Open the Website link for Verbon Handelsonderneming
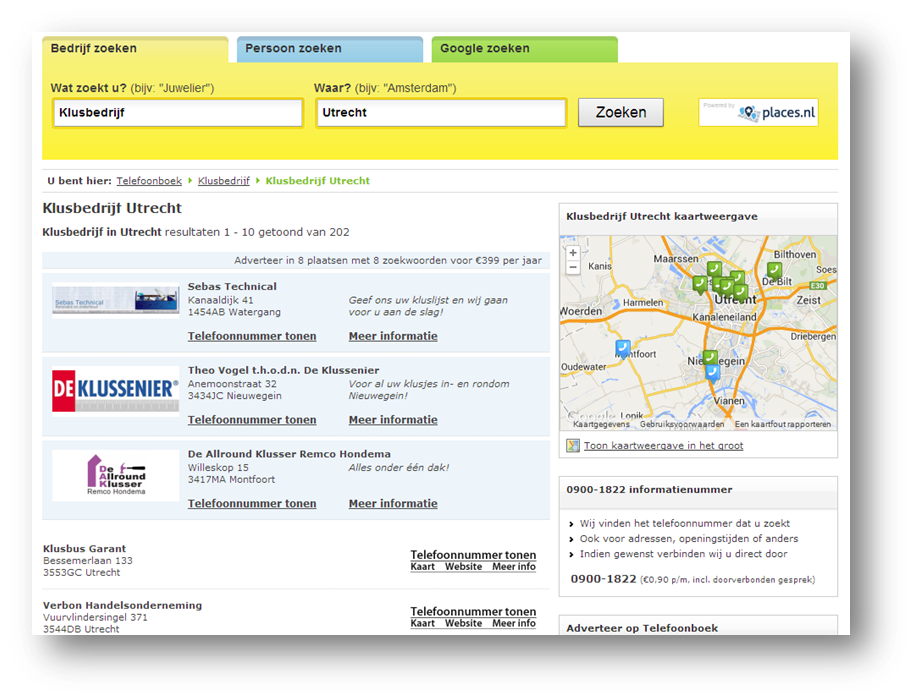 click(463, 623)
